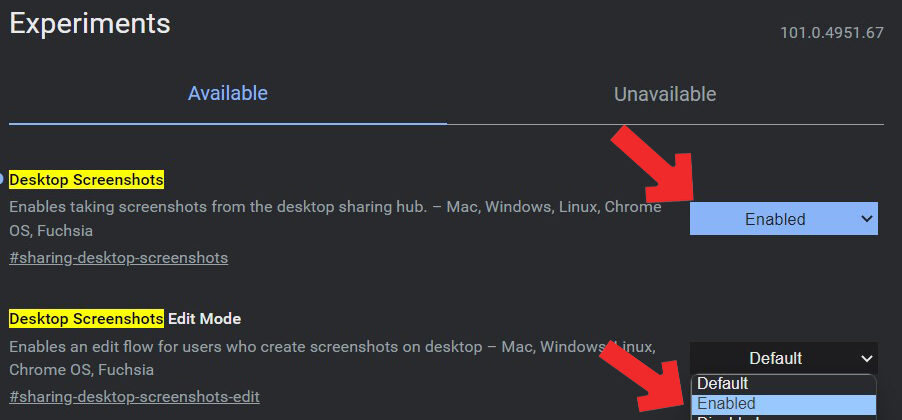Switch to the Unavailable tab
902x420 pixels.
pos(665,95)
